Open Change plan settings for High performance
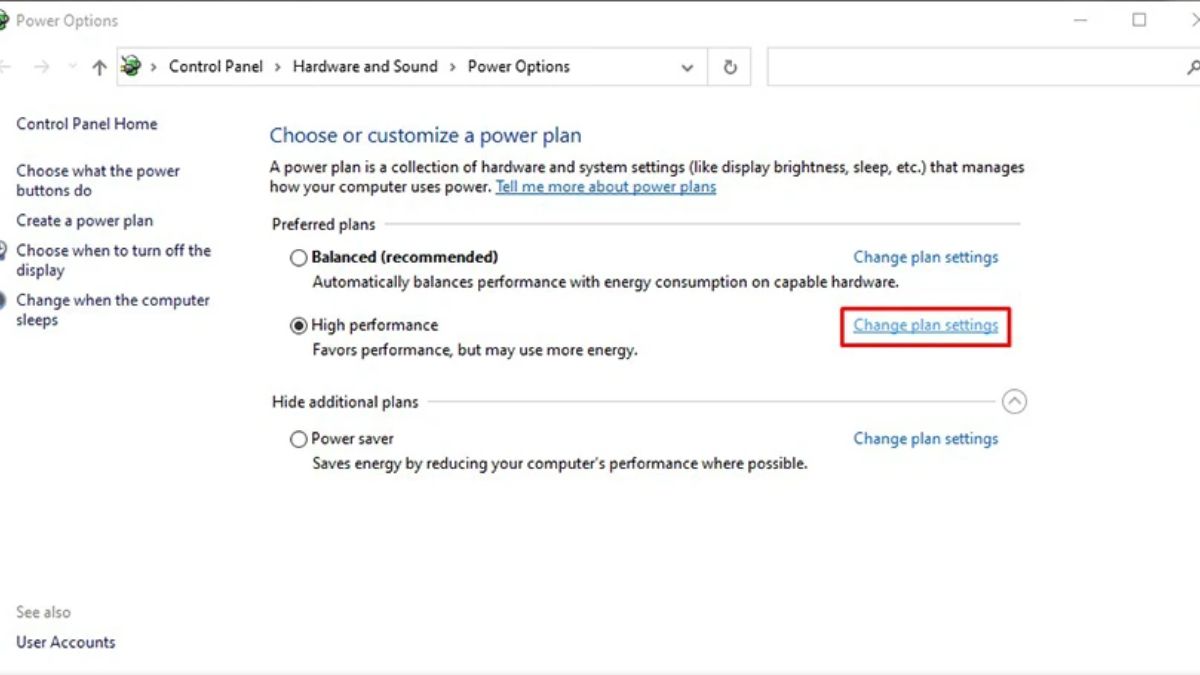This screenshot has height=675, width=1200. [925, 326]
